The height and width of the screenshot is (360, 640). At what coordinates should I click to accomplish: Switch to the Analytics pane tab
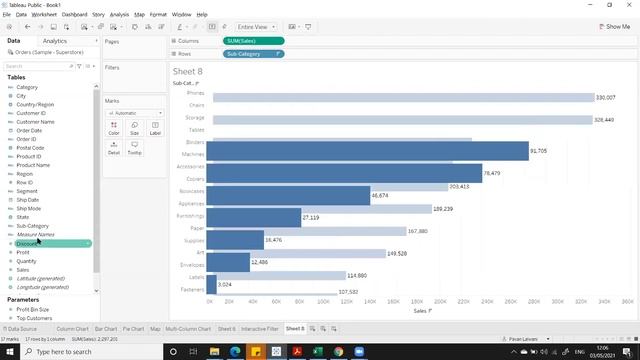tap(55, 41)
